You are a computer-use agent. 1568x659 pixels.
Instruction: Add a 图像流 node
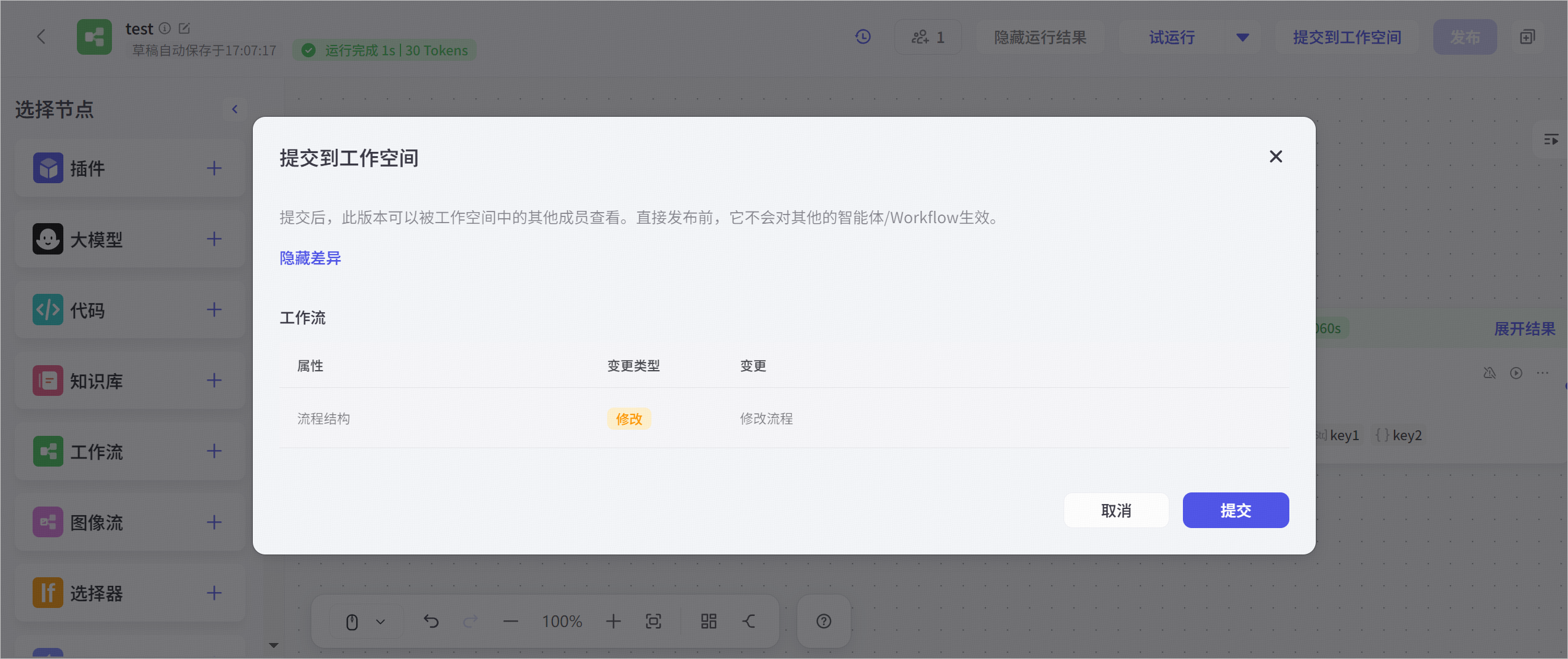tap(213, 522)
